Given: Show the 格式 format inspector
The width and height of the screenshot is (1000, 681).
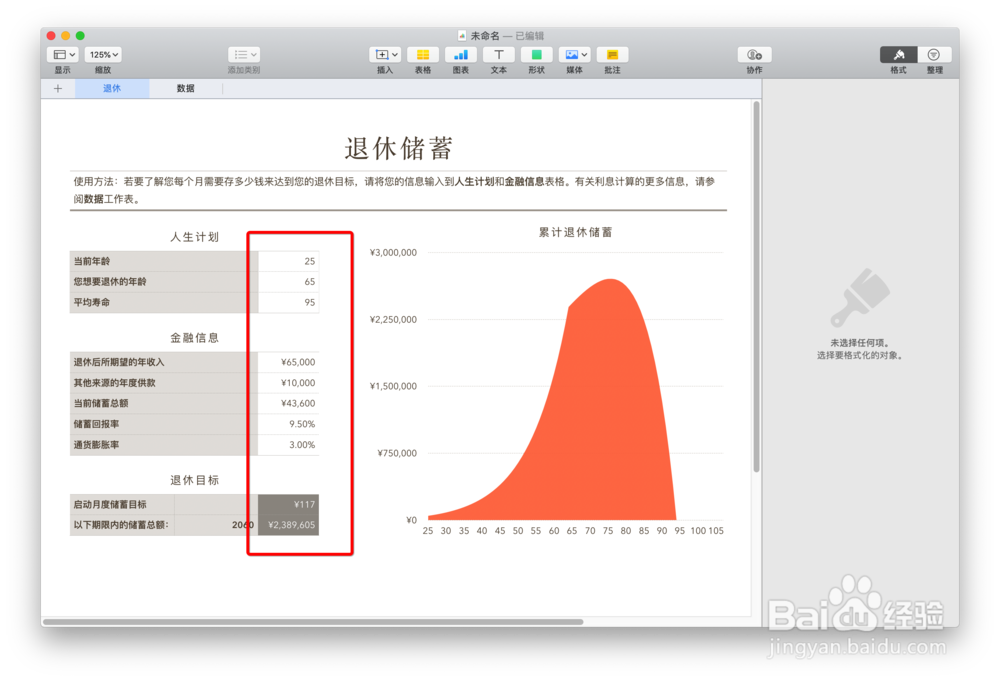Looking at the screenshot, I should (898, 55).
